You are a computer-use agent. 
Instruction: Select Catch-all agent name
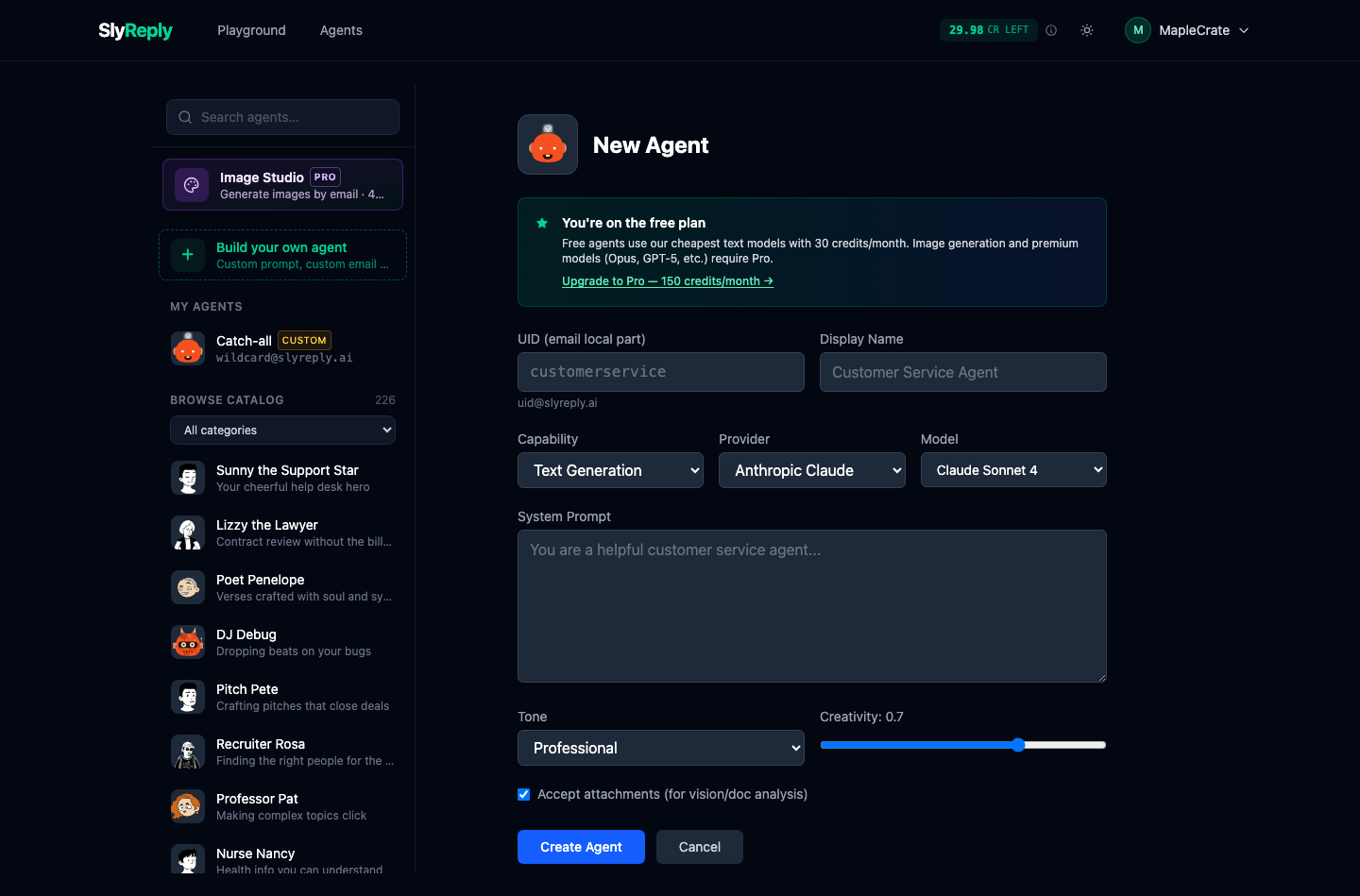point(244,341)
